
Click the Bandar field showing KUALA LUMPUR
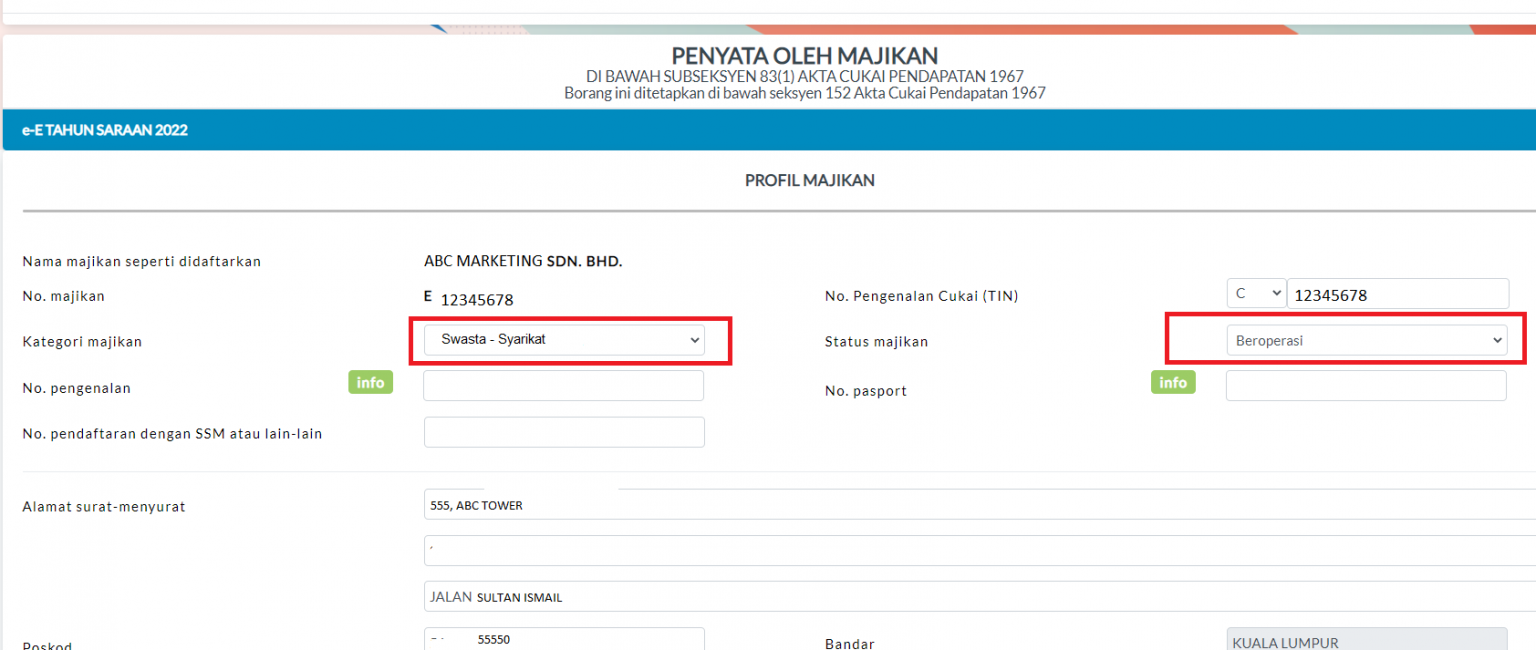coord(1366,640)
